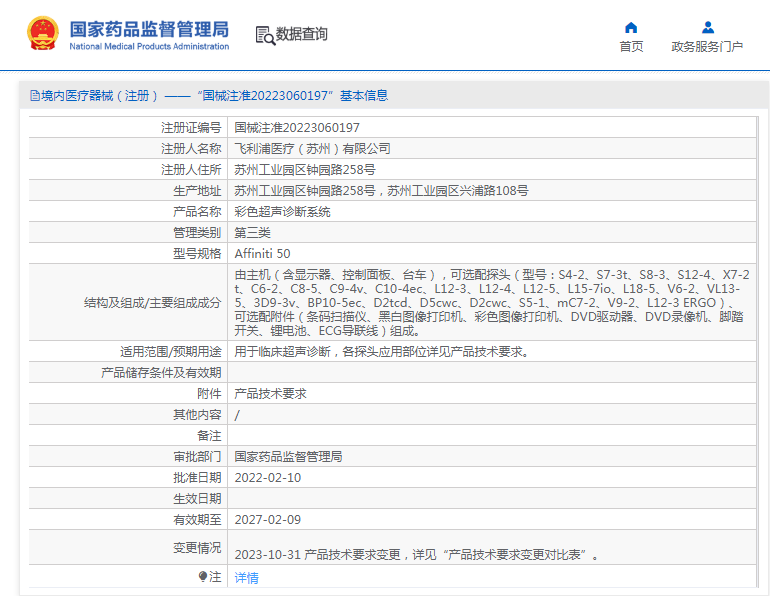The width and height of the screenshot is (770, 596).
Task: Select registrant name 飞利浦医疗（苏州）有限公司
Action: (x=312, y=149)
